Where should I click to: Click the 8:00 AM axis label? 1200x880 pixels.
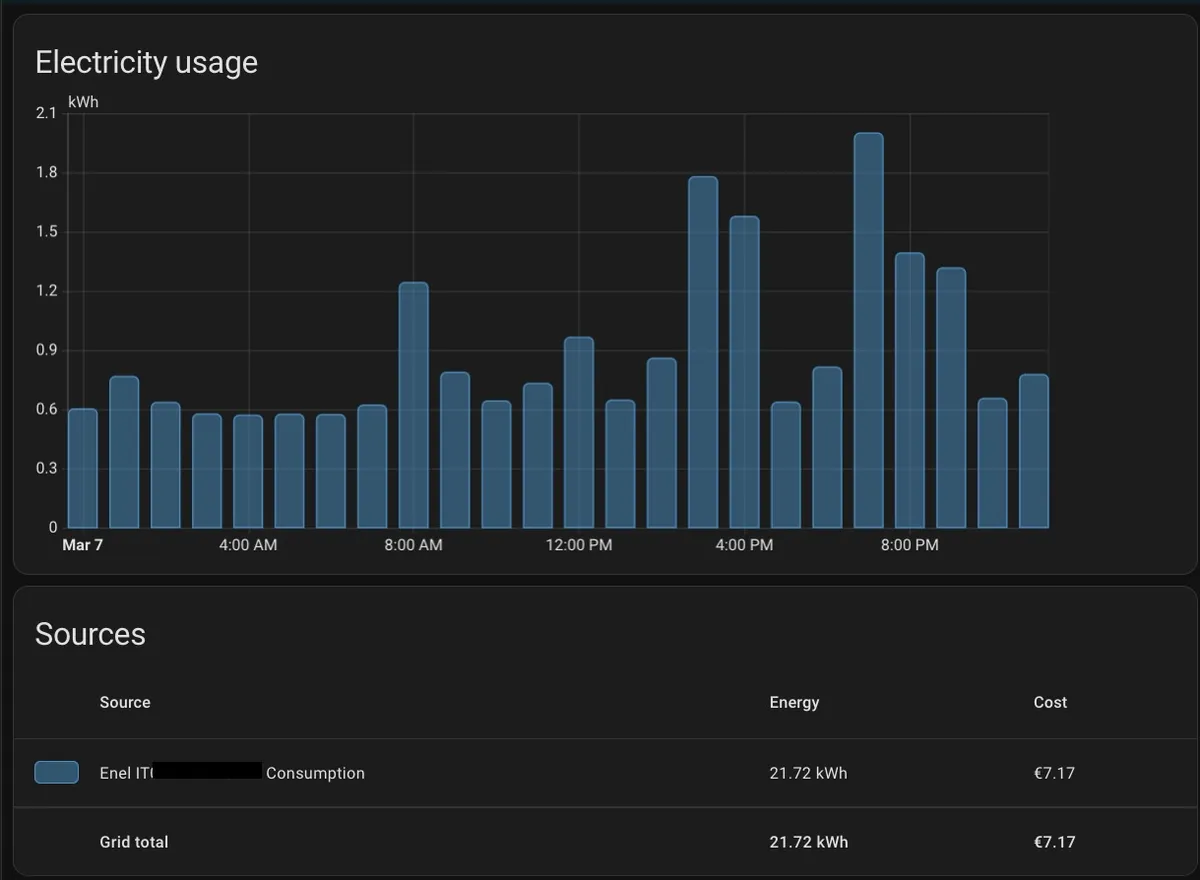(413, 545)
